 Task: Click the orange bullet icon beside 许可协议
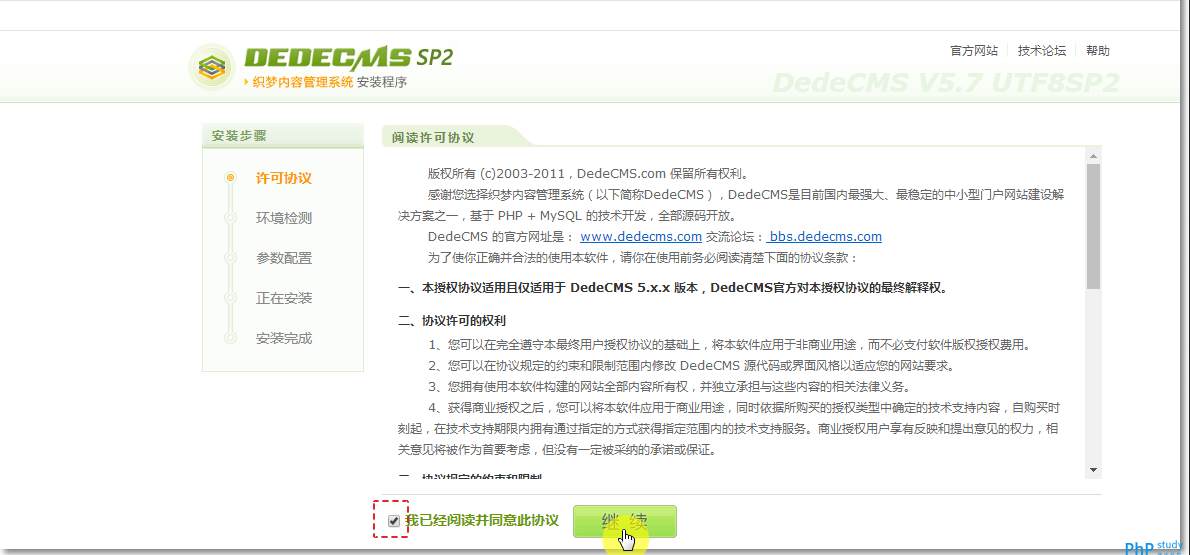click(x=230, y=178)
